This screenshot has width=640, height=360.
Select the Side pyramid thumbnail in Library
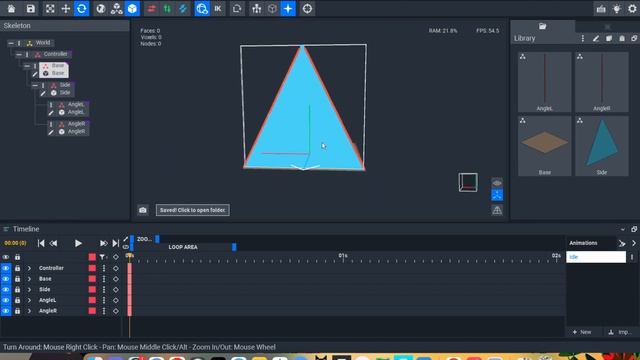602,146
